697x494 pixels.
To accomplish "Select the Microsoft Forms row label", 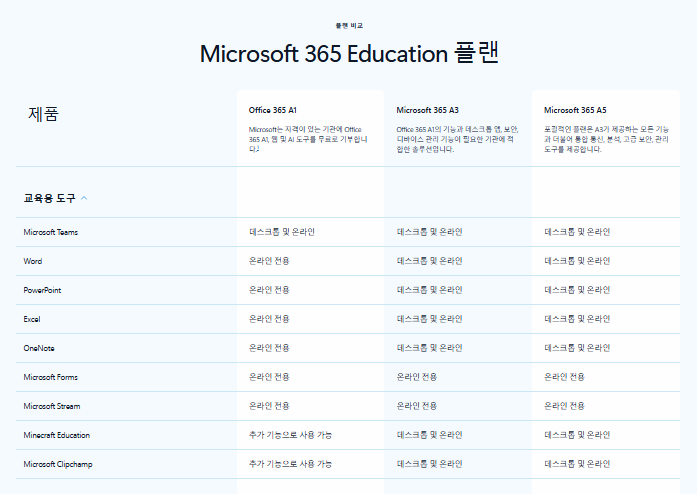I will pos(51,377).
